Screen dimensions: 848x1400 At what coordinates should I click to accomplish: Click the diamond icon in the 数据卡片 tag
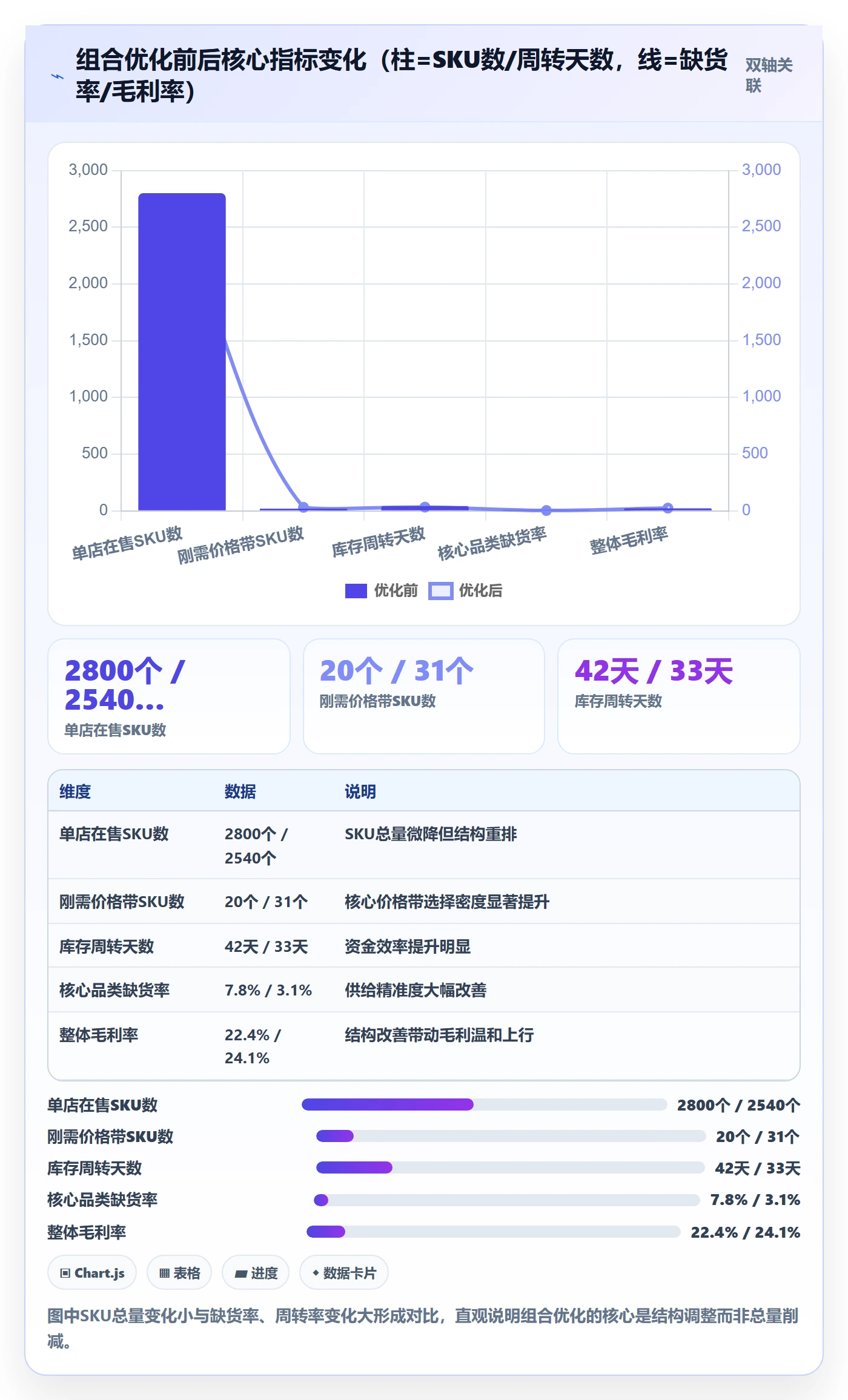click(316, 1273)
